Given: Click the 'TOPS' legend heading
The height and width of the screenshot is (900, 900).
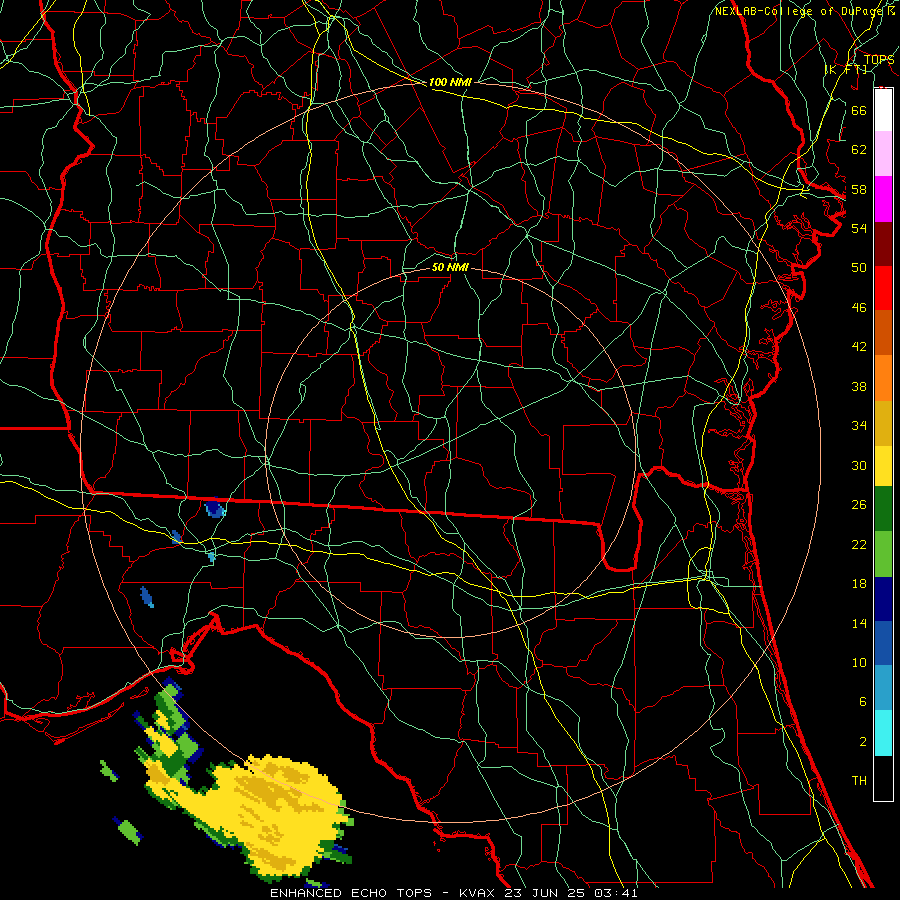Looking at the screenshot, I should point(878,60).
